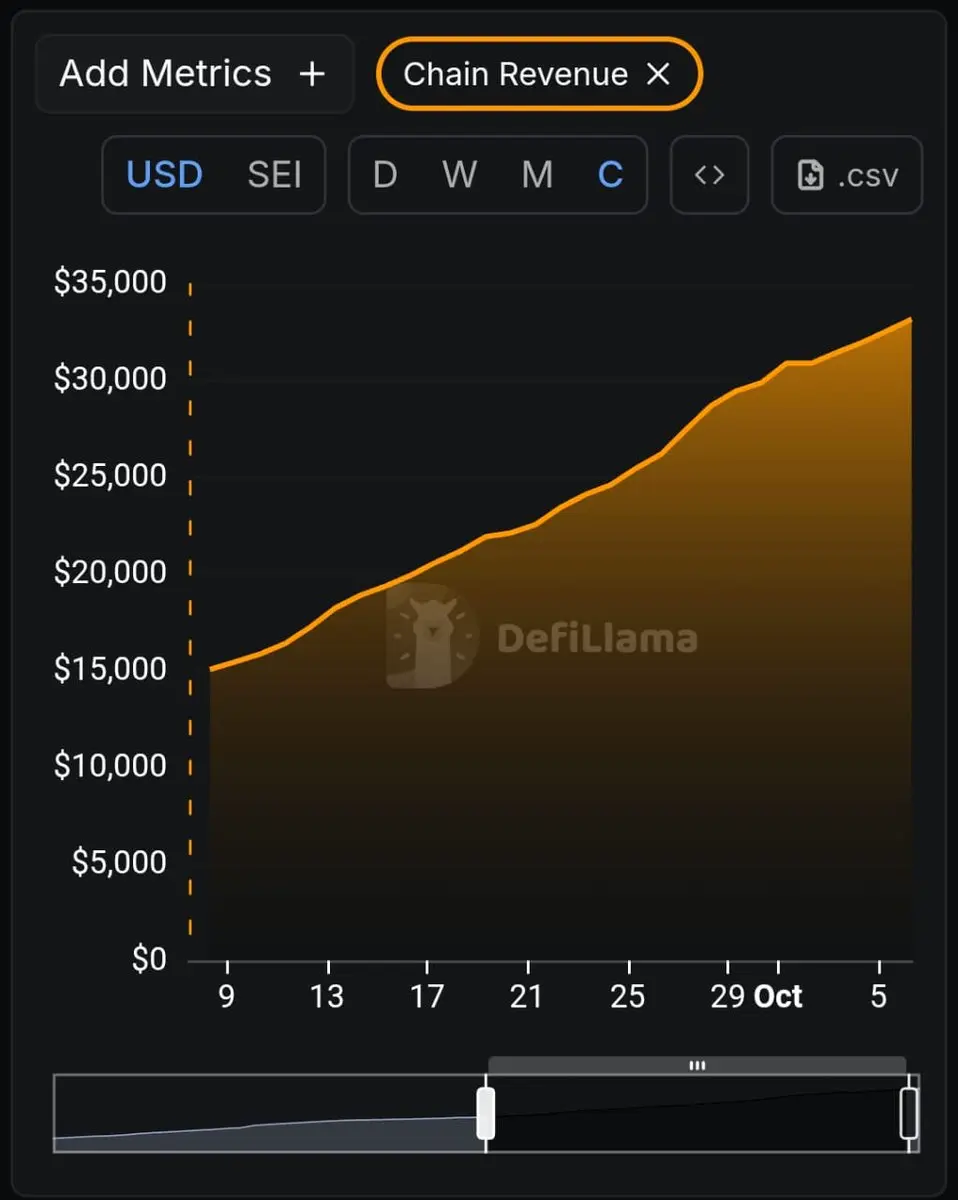Download the .csv file

pyautogui.click(x=847, y=175)
